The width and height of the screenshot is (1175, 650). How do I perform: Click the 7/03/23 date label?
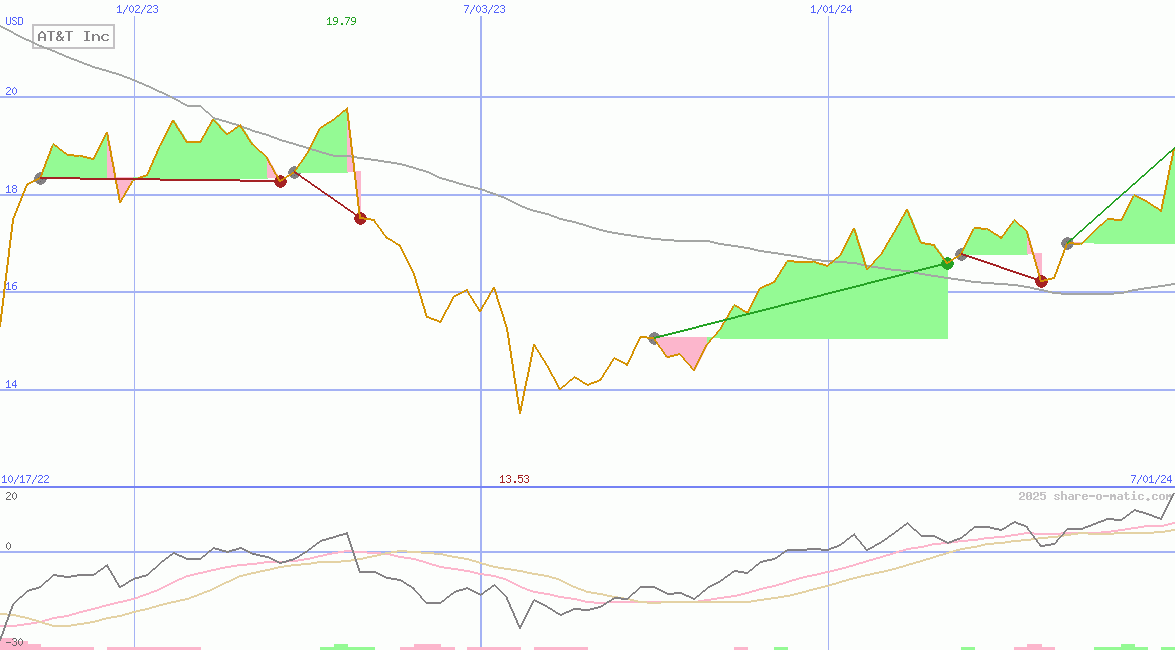484,9
